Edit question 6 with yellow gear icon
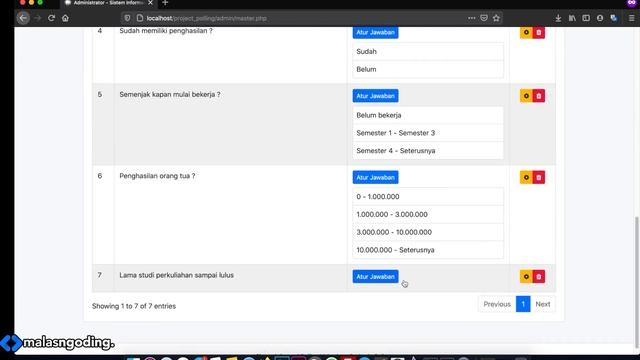This screenshot has width=640, height=360. pyautogui.click(x=526, y=178)
